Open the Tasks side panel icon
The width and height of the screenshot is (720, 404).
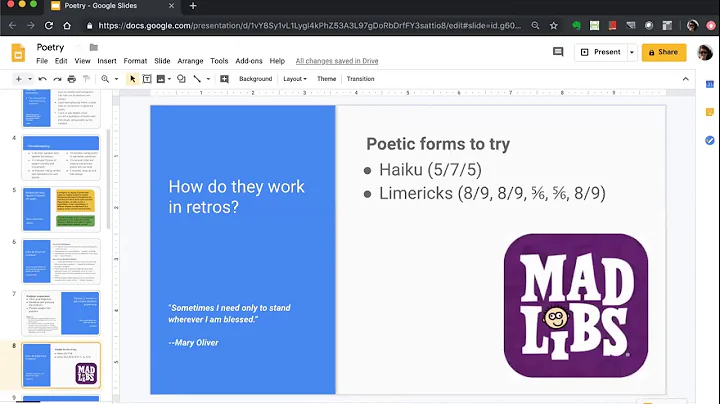coord(709,140)
